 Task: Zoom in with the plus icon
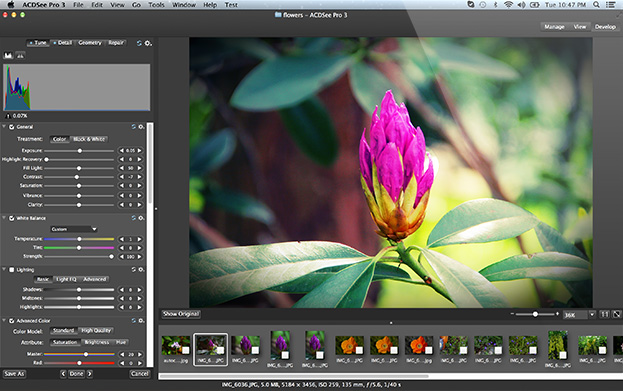tap(557, 314)
